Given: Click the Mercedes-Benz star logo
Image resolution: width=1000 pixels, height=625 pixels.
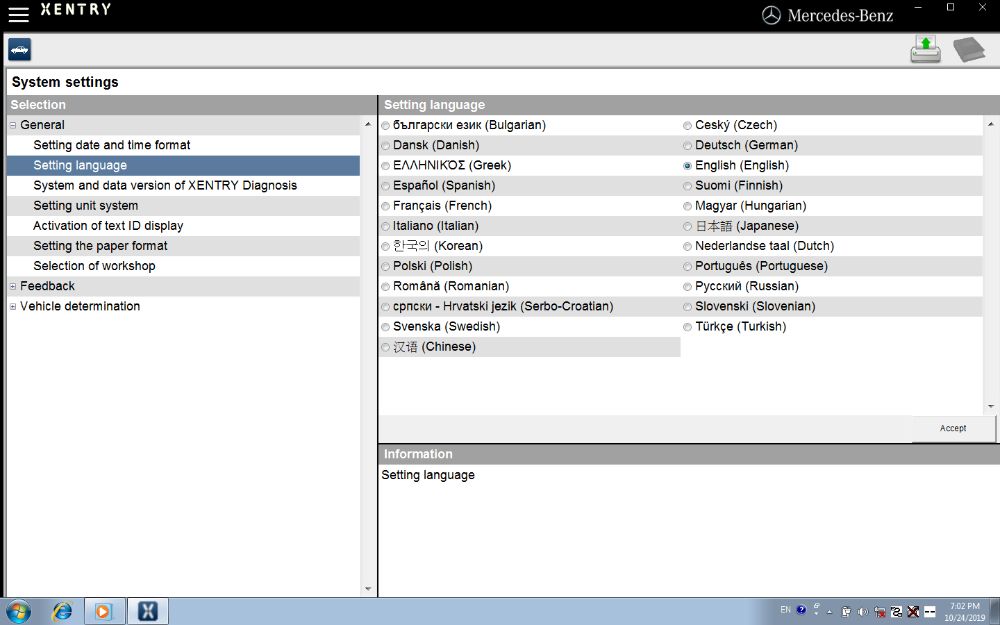Looking at the screenshot, I should pyautogui.click(x=771, y=15).
